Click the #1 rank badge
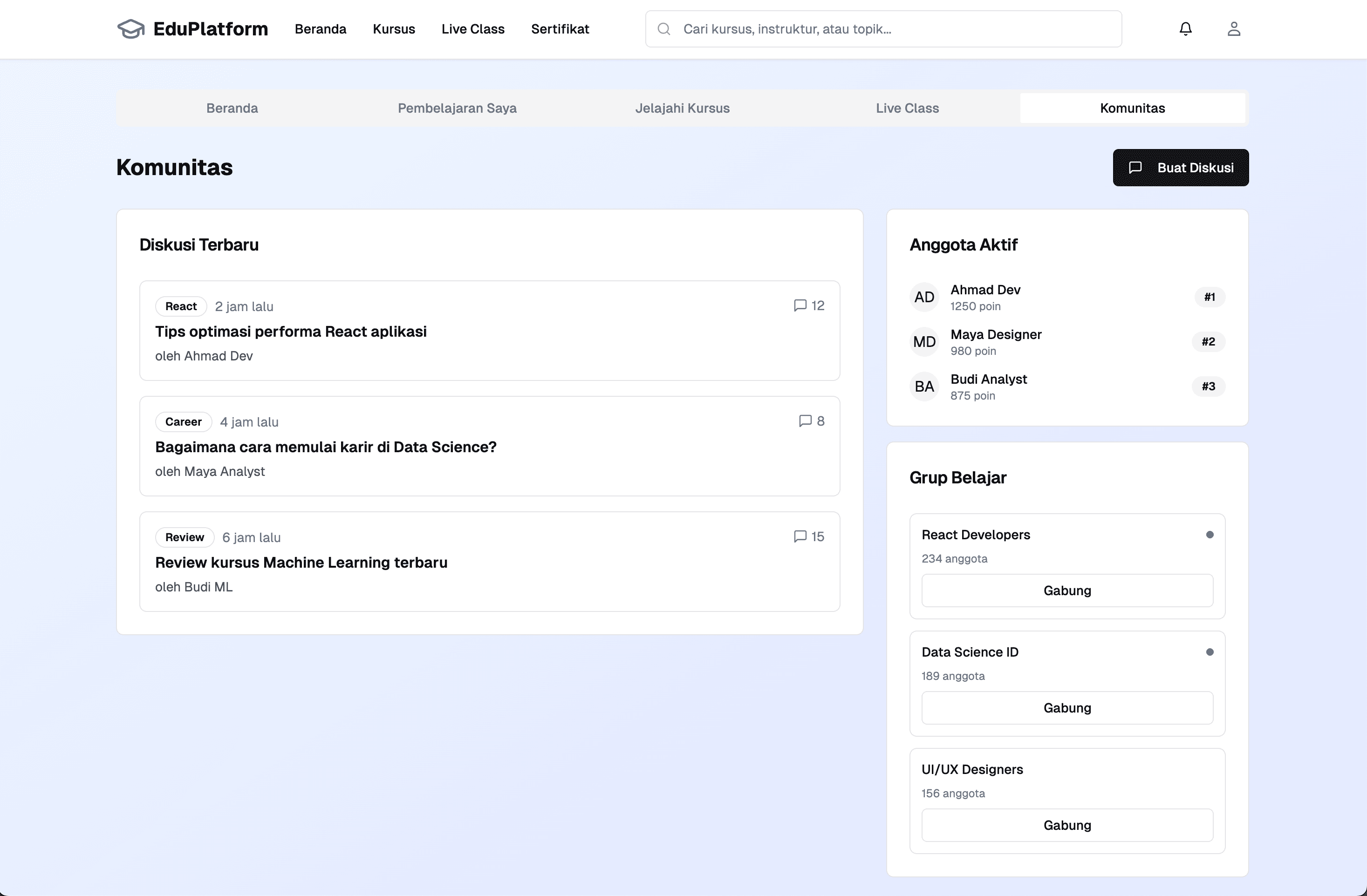This screenshot has width=1367, height=896. pos(1210,297)
